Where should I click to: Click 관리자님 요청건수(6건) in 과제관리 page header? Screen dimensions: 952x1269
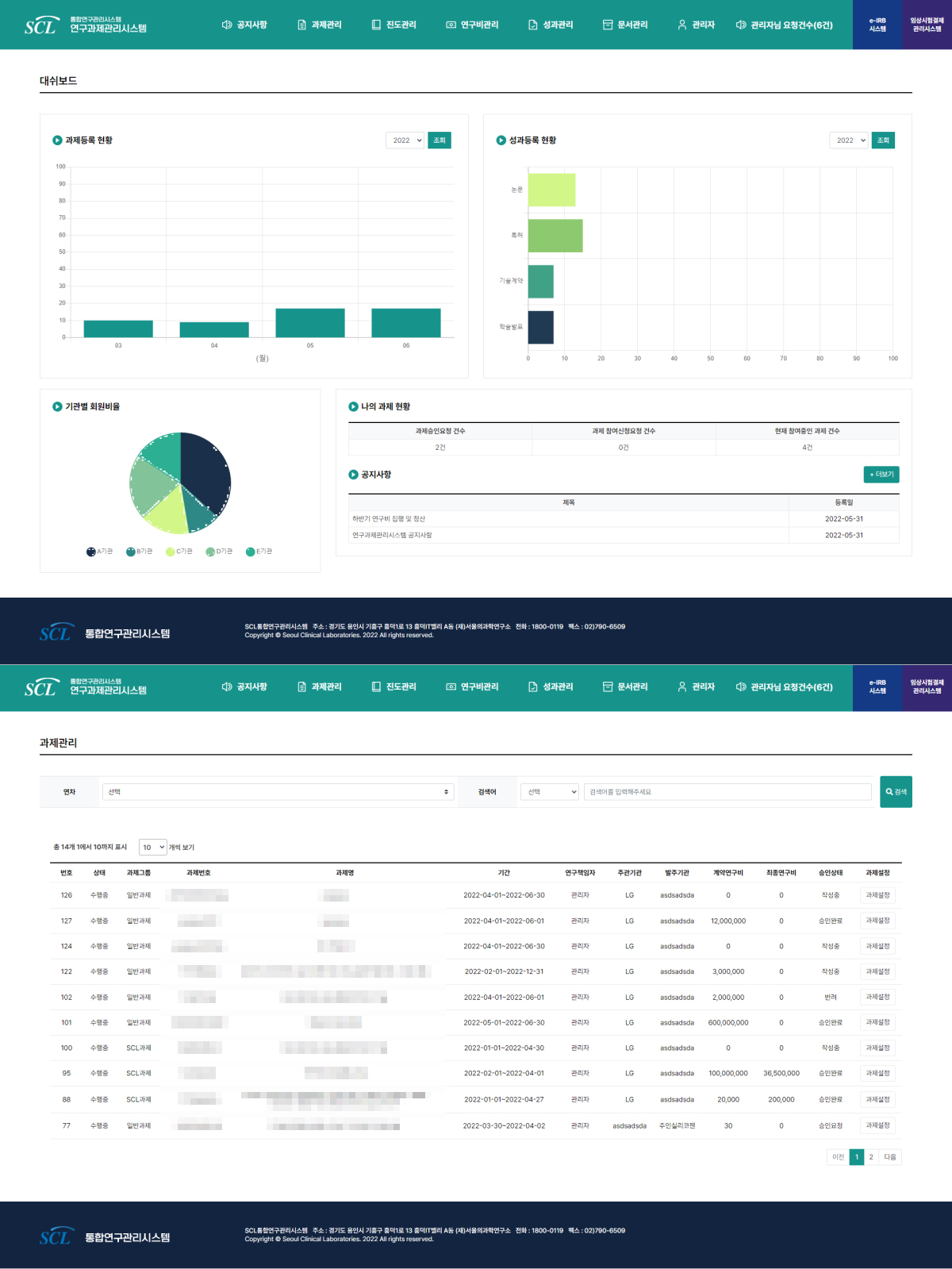point(785,686)
